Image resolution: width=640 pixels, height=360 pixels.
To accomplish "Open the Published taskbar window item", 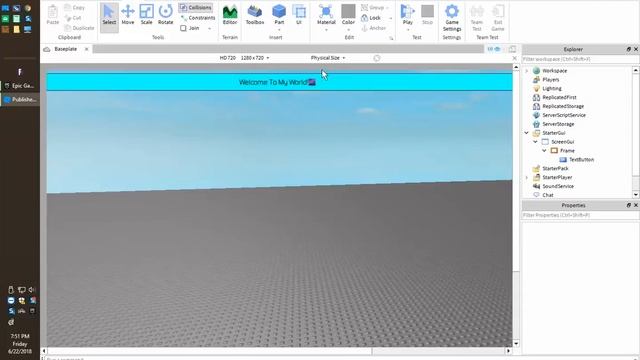I will tap(20, 100).
